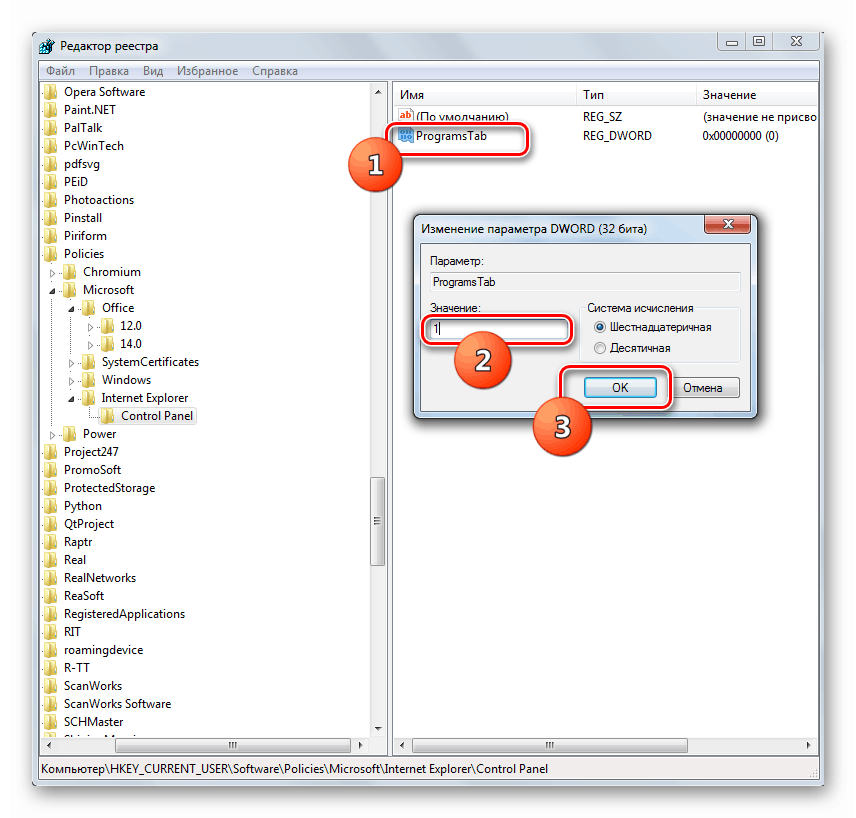Click the Paint.NET folder icon
The image size is (856, 818).
pos(50,110)
